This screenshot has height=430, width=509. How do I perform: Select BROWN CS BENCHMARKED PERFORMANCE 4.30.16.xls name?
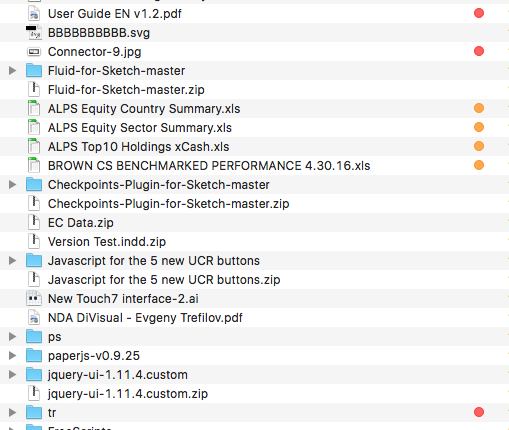pyautogui.click(x=209, y=166)
